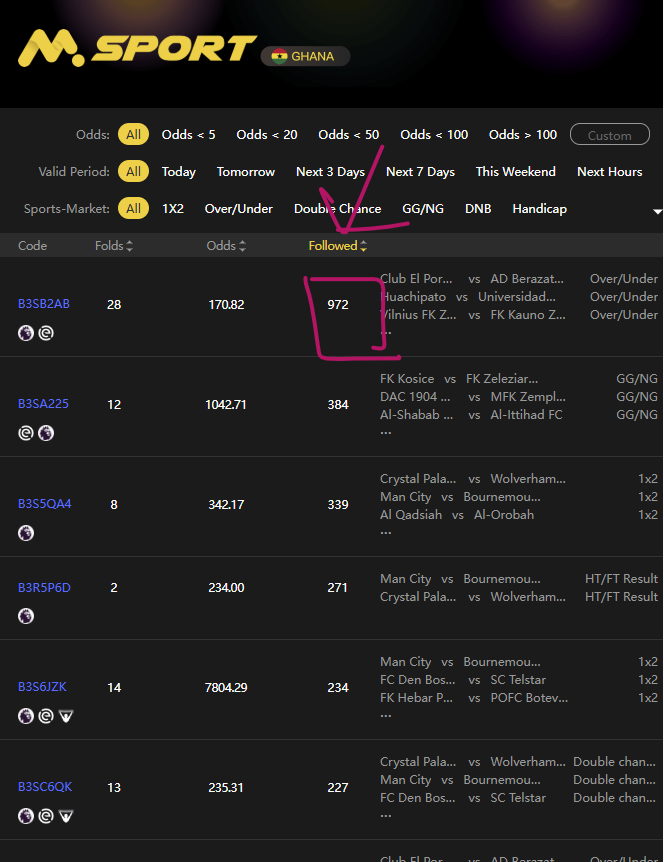Filter valid period to Tomorrow
664x862 pixels.
[x=246, y=172]
